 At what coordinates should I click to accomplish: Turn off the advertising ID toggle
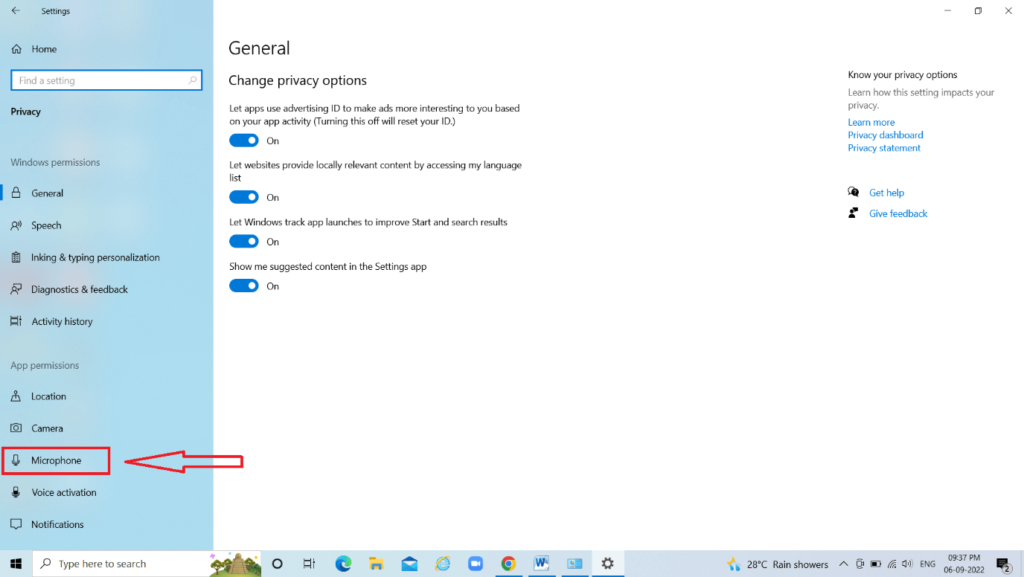pyautogui.click(x=244, y=140)
